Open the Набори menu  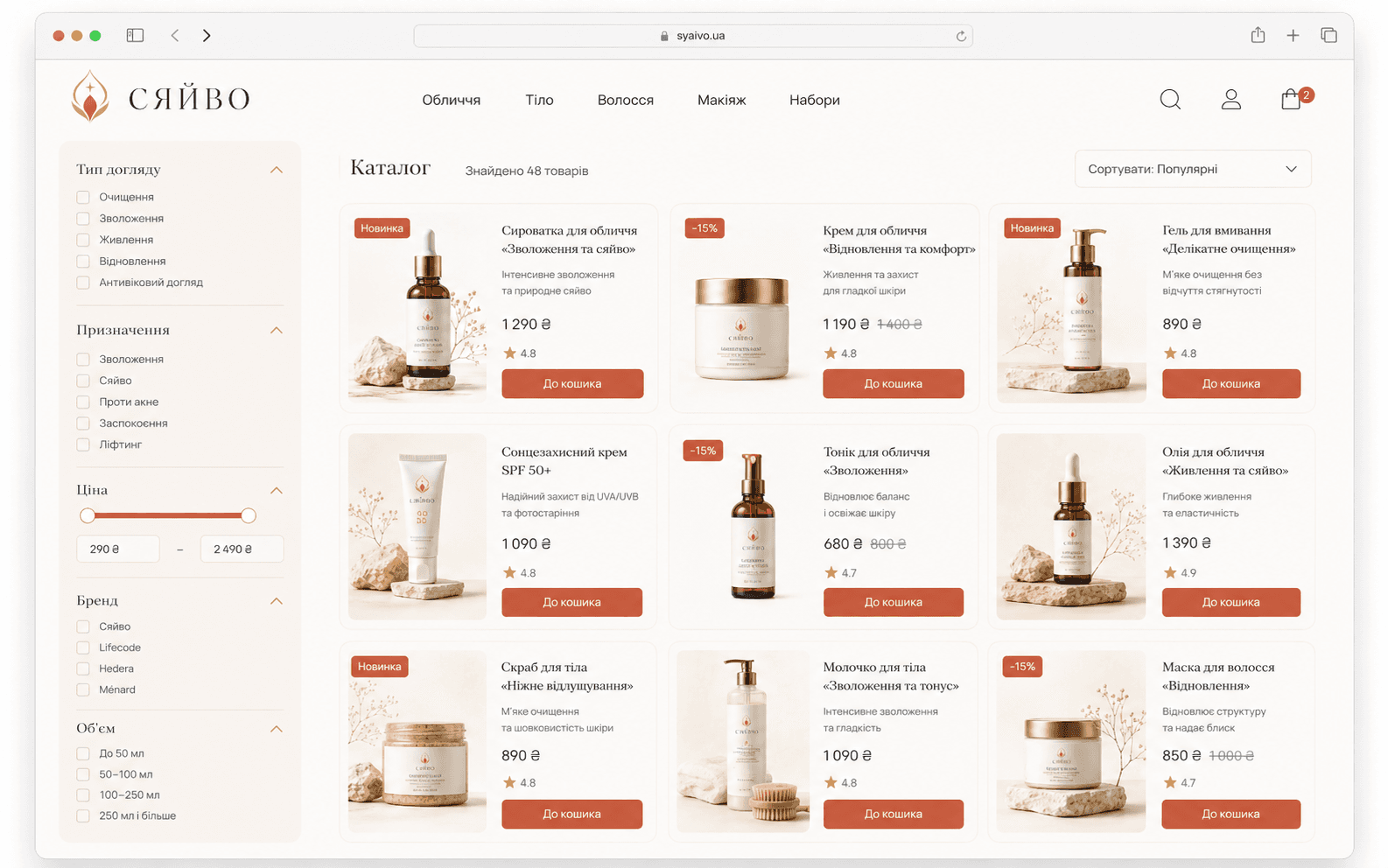(x=815, y=100)
